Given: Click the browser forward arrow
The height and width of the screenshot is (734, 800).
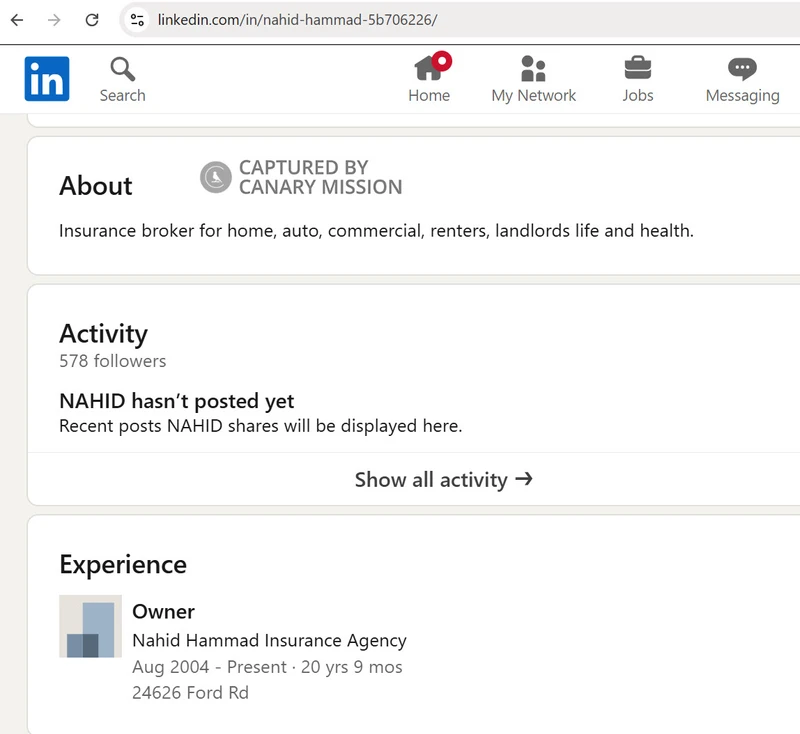Looking at the screenshot, I should 54,20.
